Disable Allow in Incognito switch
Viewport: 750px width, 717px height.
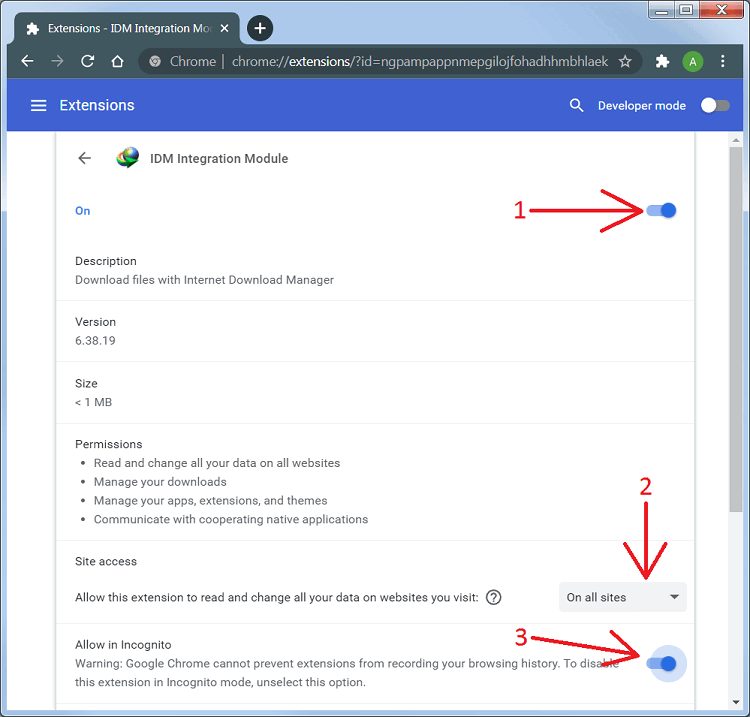point(661,663)
